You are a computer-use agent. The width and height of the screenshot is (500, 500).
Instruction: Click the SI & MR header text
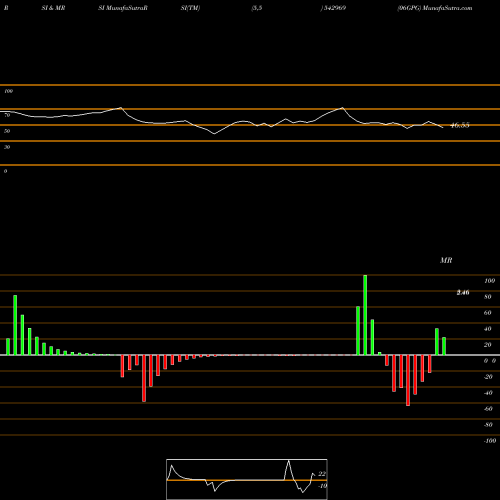(x=53, y=8)
